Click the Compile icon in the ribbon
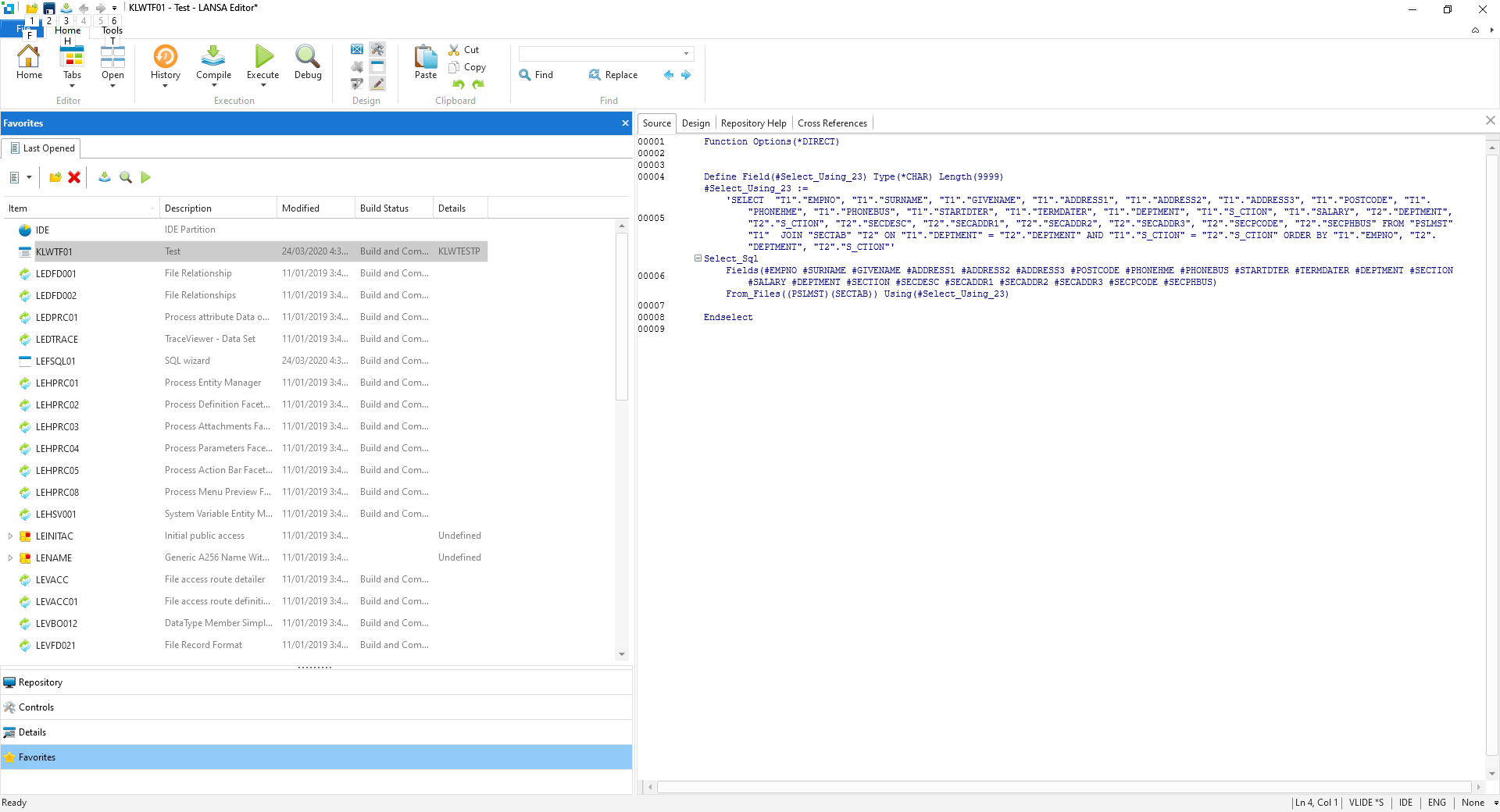Viewport: 1500px width, 812px height. pos(213,57)
